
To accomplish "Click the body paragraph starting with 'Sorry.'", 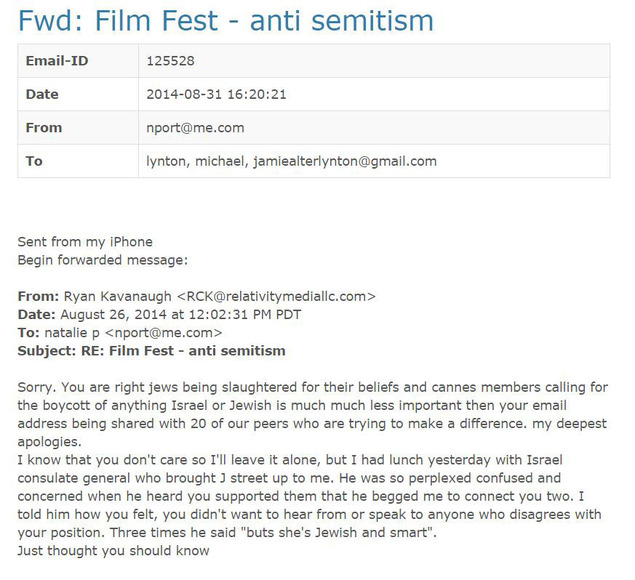I will [x=313, y=414].
